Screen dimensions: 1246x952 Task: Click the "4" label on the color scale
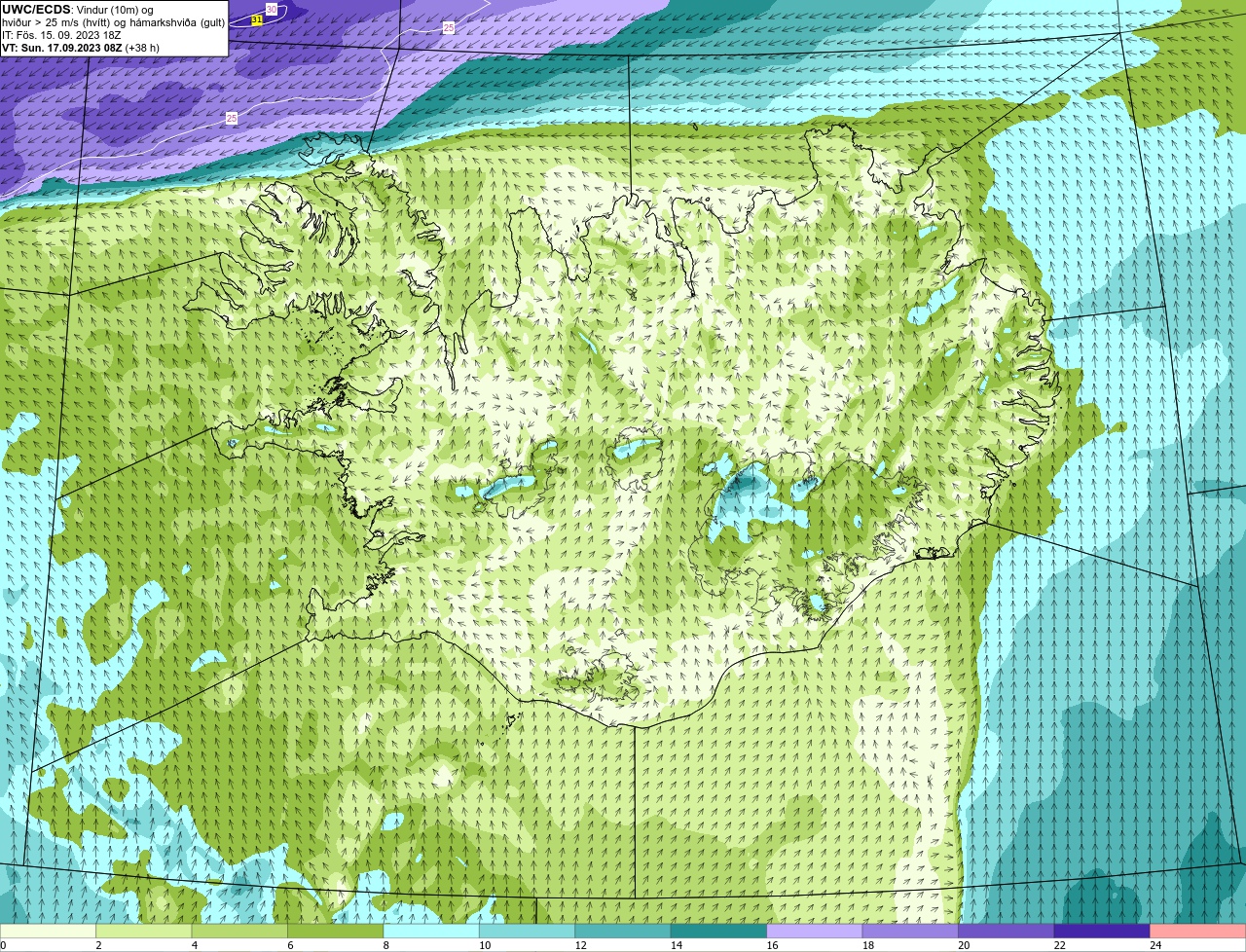pyautogui.click(x=194, y=945)
